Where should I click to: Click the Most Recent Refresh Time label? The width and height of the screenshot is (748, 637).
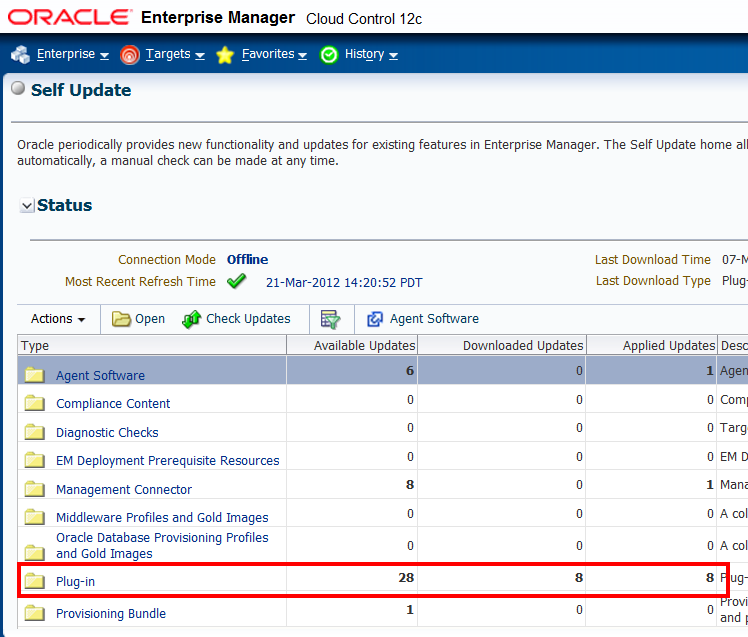point(140,282)
